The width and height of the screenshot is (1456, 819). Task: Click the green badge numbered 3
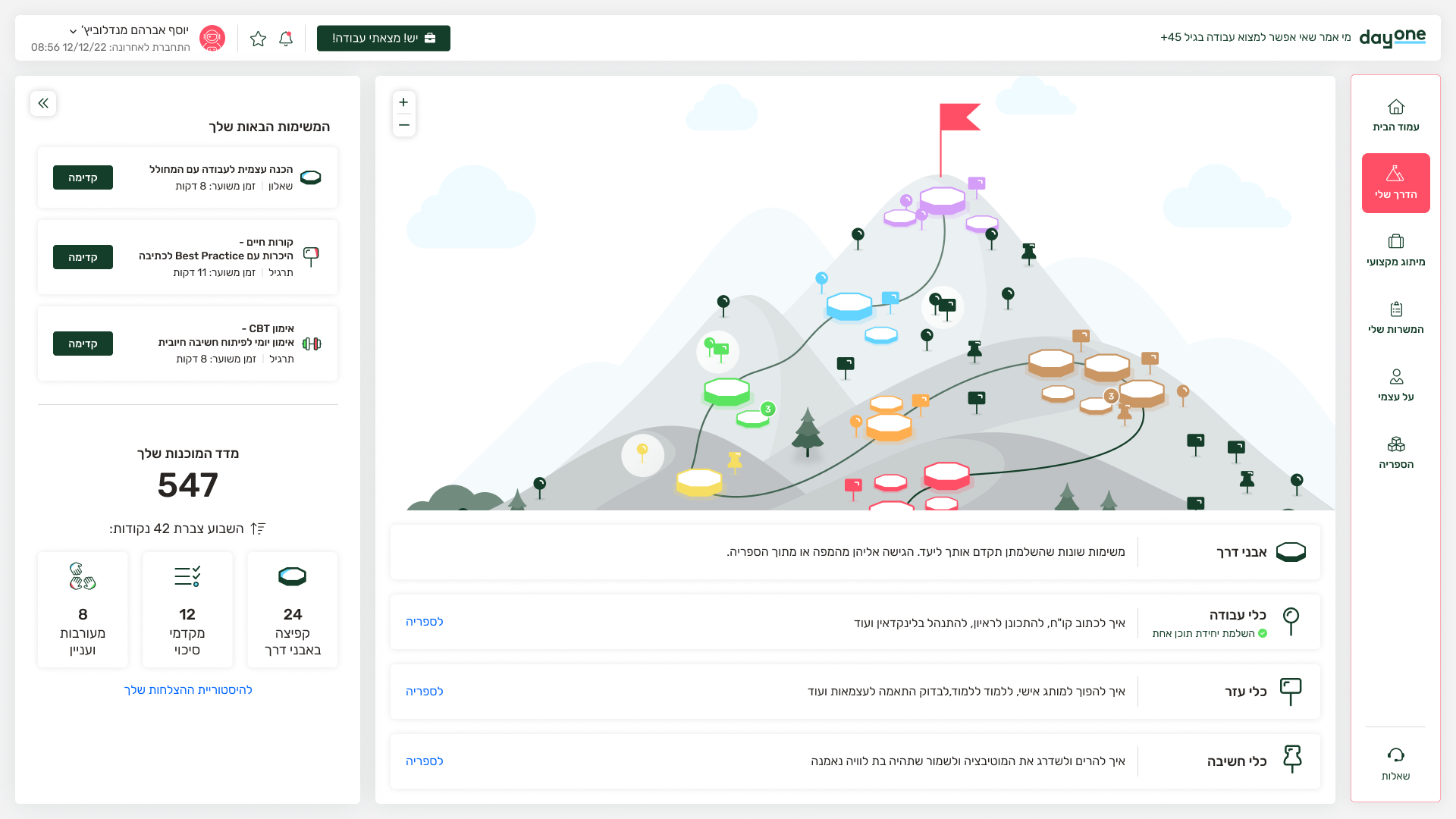(x=767, y=409)
